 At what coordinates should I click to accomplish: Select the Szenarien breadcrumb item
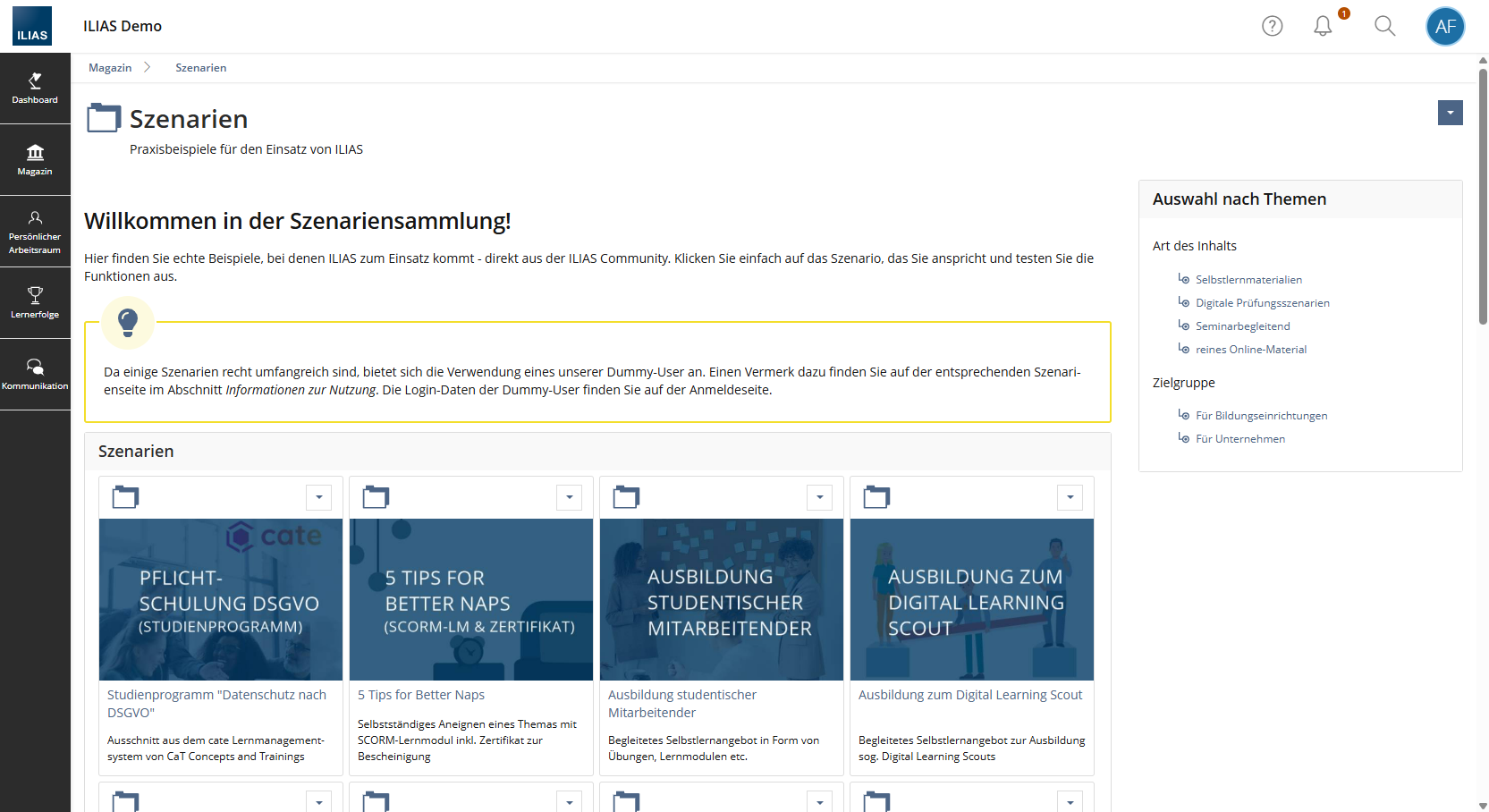click(x=200, y=68)
